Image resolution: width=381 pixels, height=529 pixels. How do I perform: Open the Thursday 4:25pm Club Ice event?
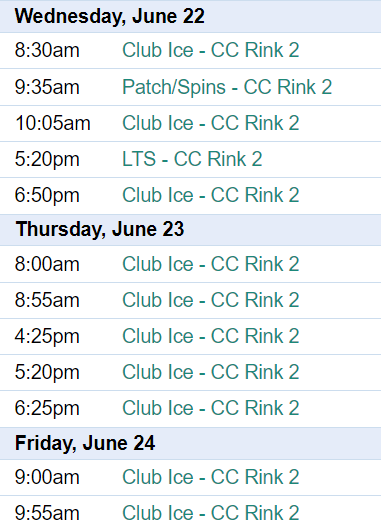211,336
